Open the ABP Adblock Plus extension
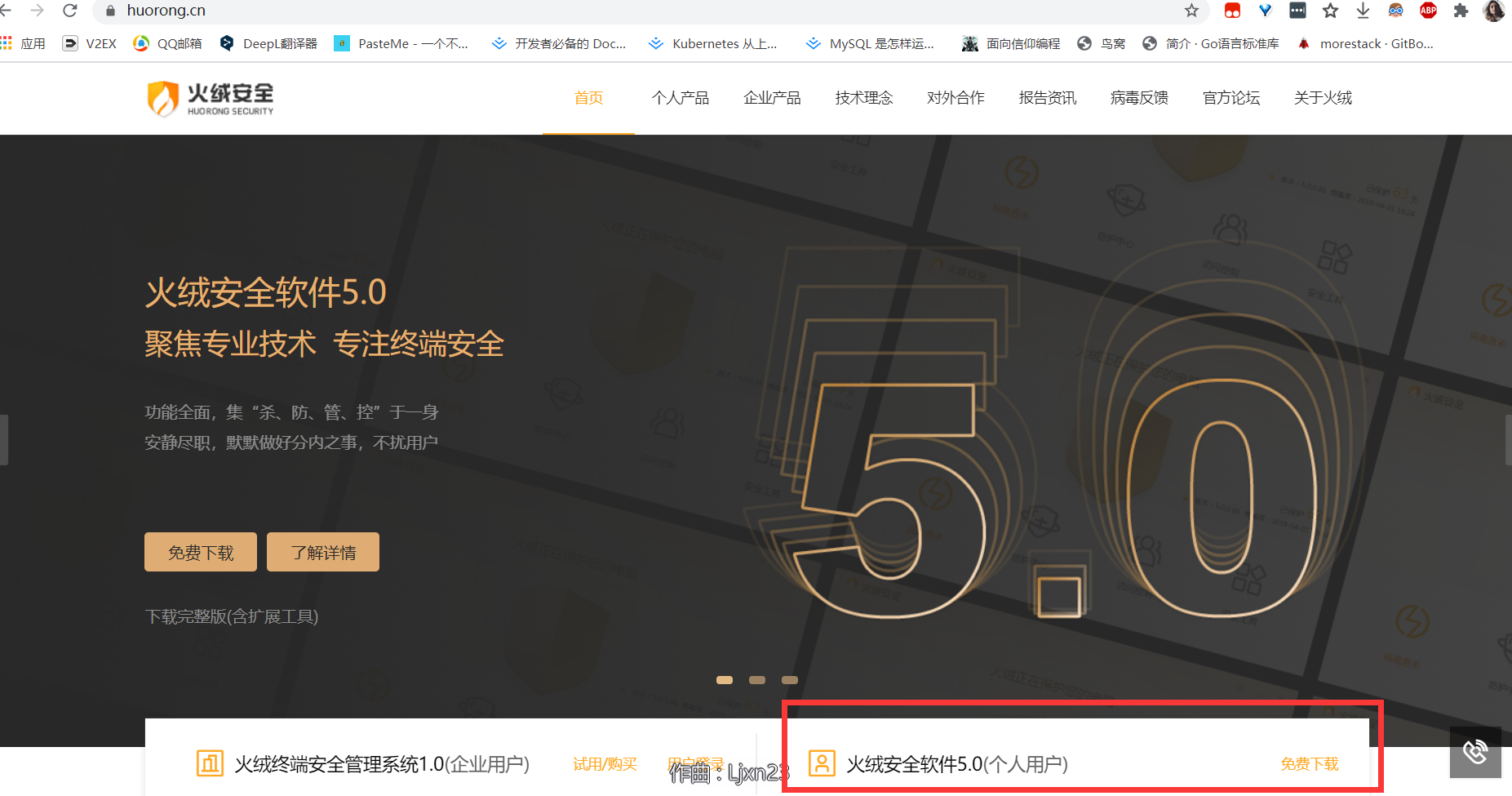The height and width of the screenshot is (796, 1512). point(1428,11)
